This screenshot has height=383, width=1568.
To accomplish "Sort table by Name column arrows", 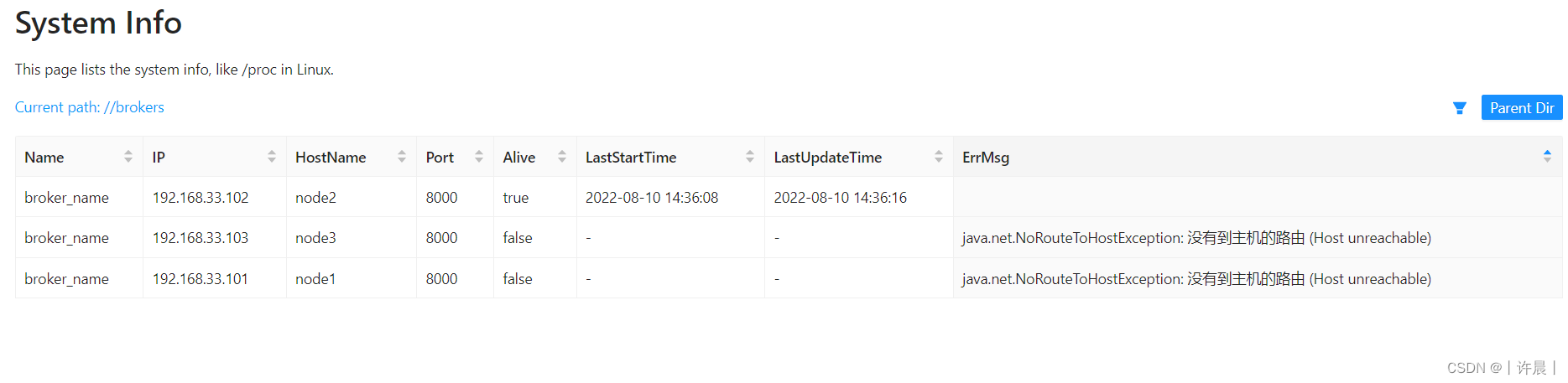I will pos(128,157).
